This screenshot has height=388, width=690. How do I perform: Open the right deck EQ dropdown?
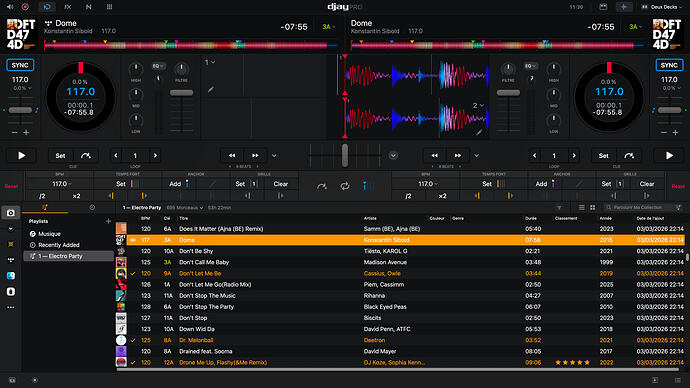tap(531, 66)
